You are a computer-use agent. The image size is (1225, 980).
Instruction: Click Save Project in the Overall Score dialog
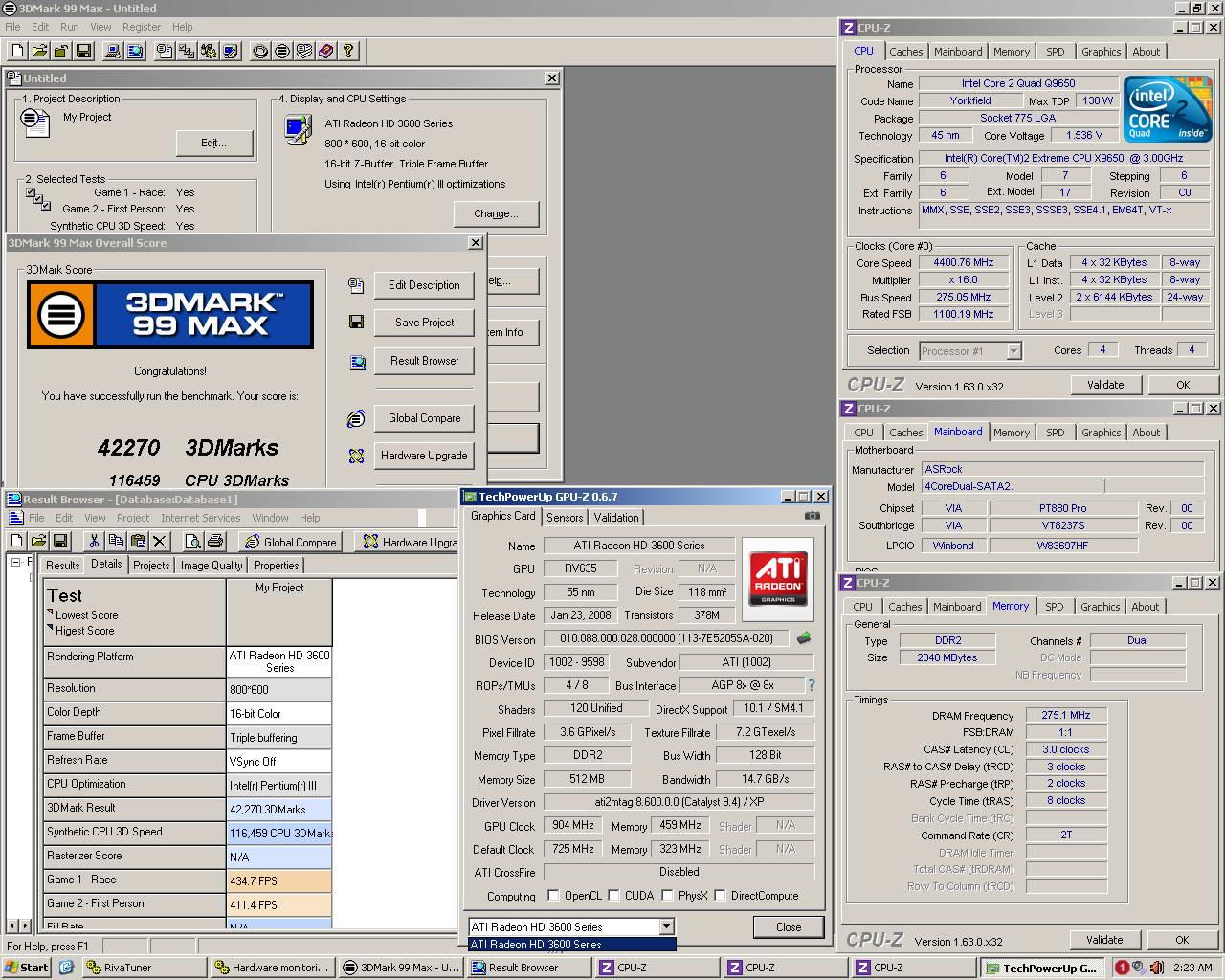[424, 323]
